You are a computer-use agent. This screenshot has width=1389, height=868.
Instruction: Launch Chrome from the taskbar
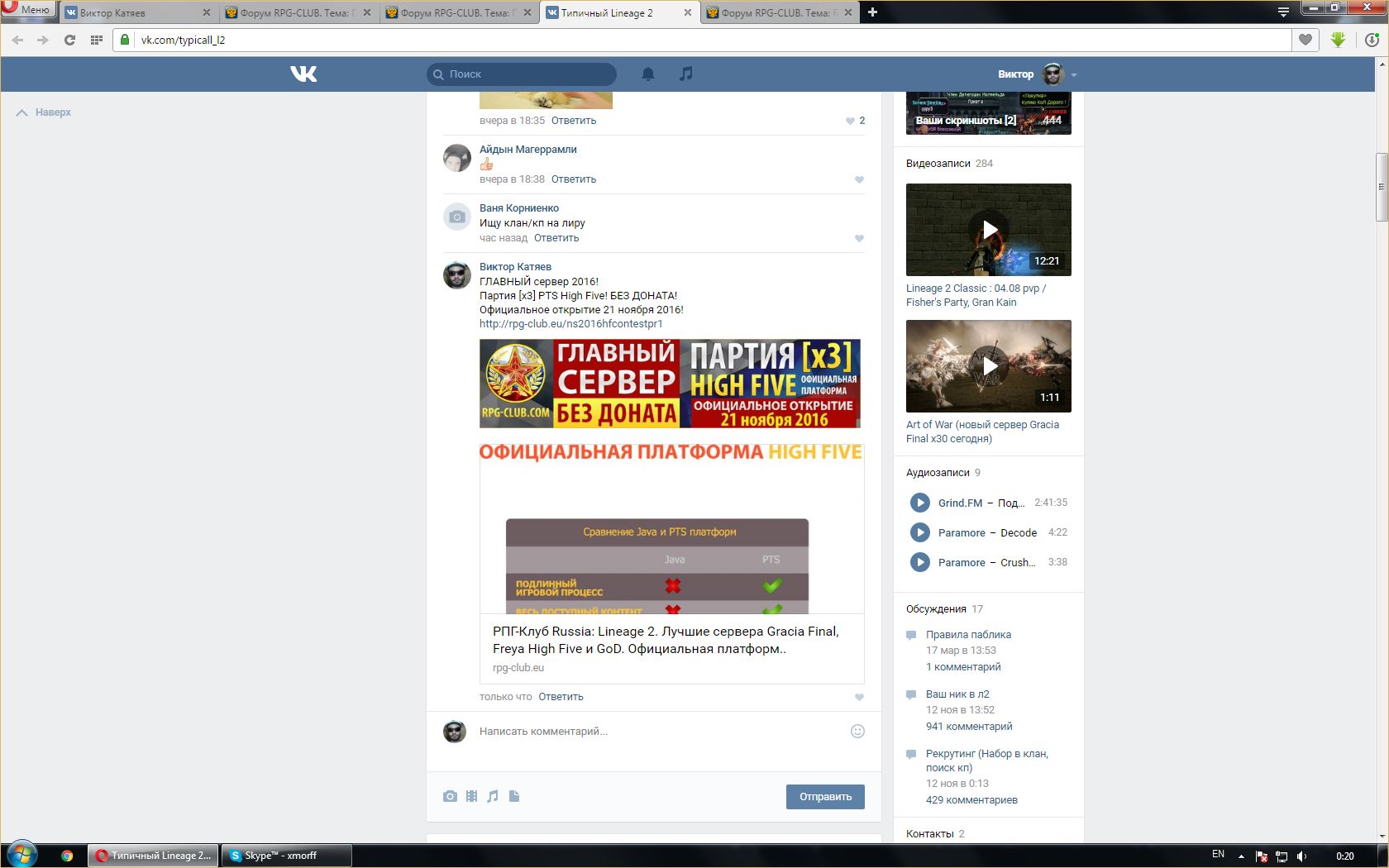[67, 856]
